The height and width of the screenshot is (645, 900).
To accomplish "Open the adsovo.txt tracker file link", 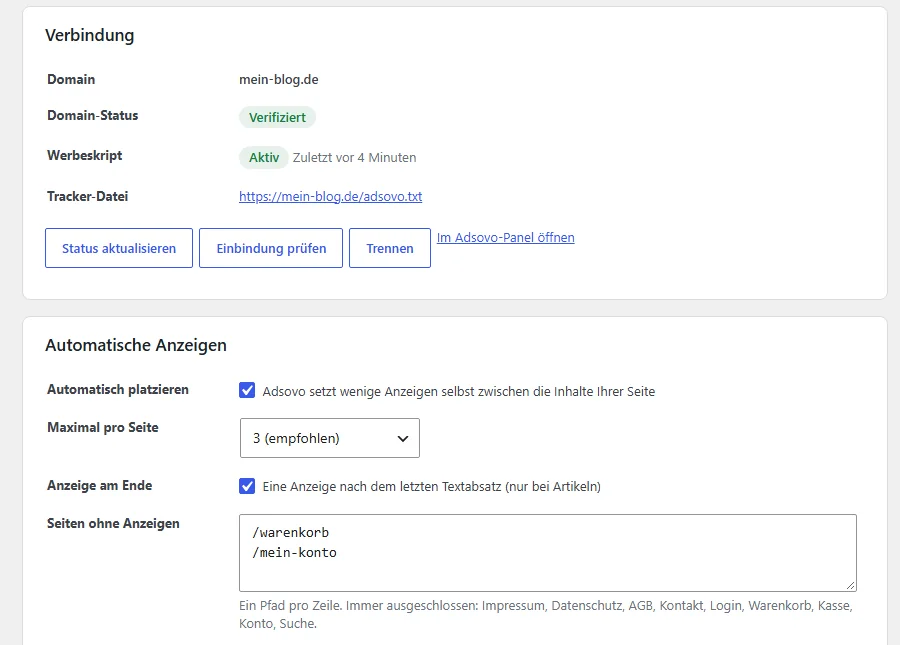I will click(x=331, y=196).
